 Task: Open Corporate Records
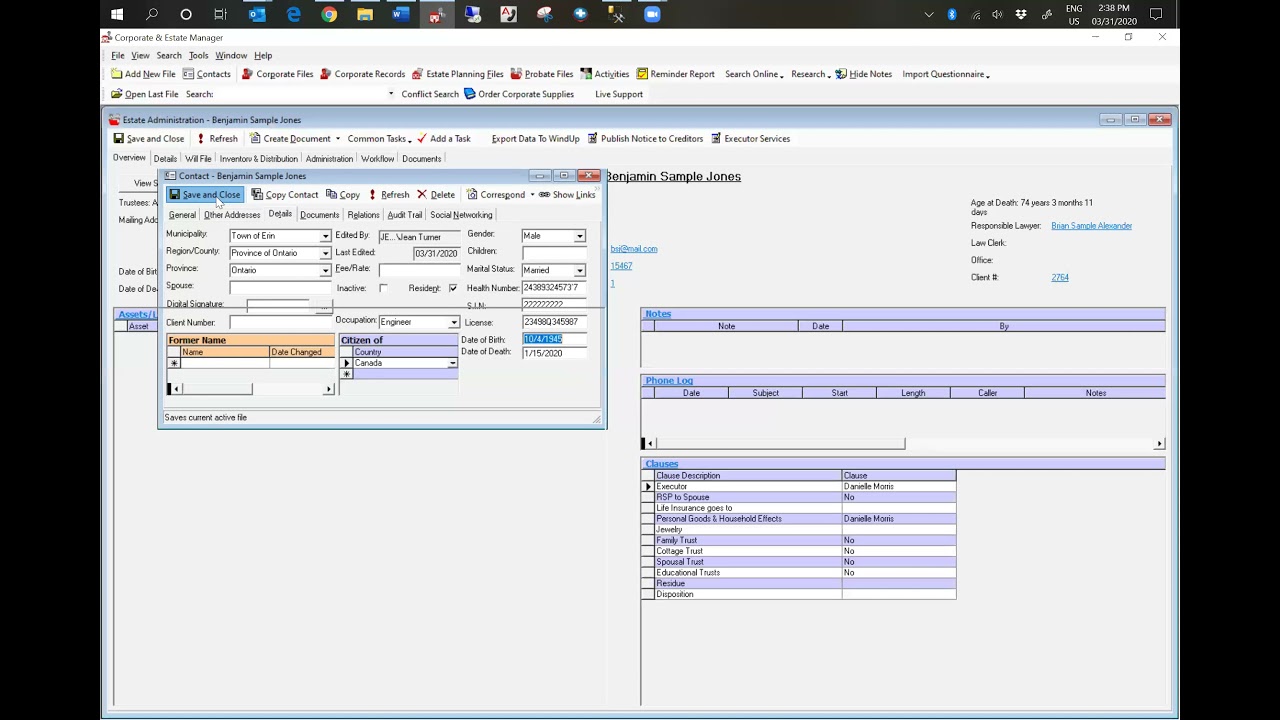(x=362, y=74)
